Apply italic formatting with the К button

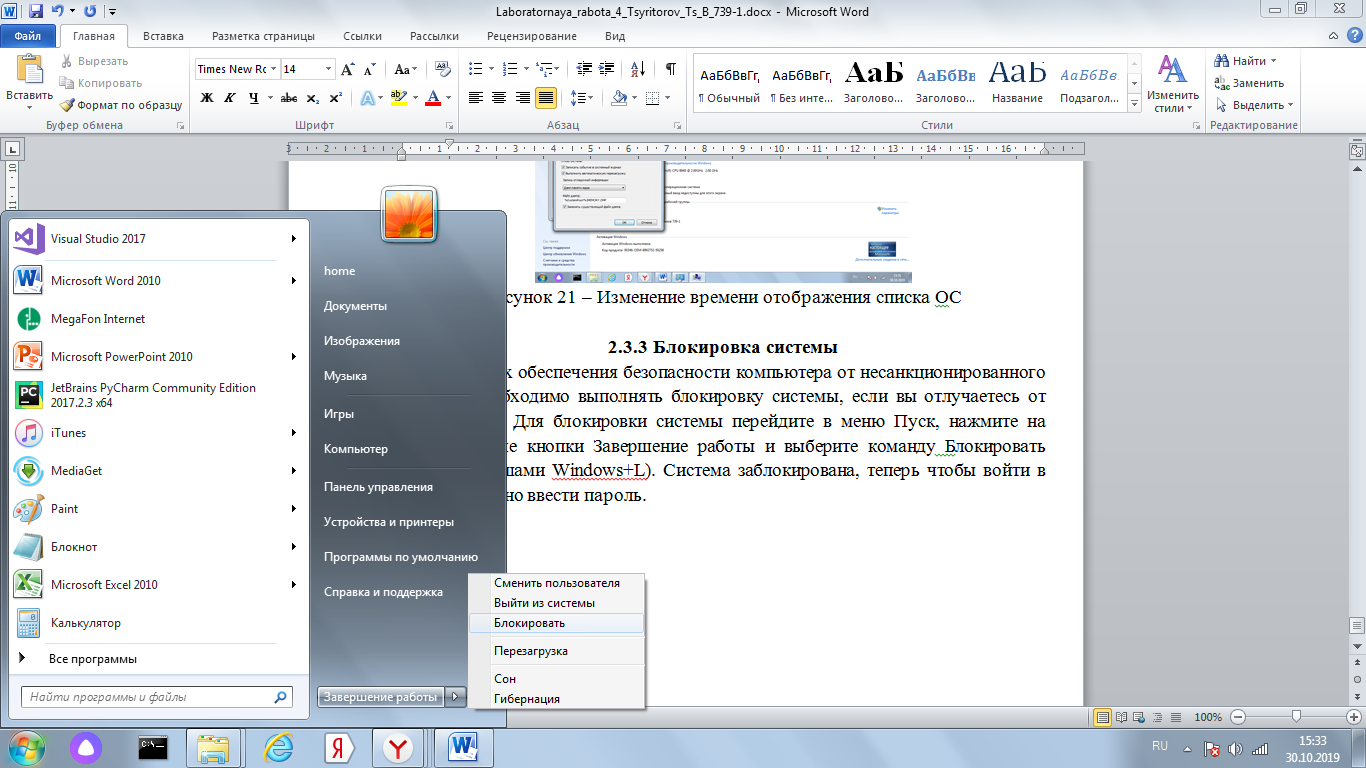tap(230, 98)
